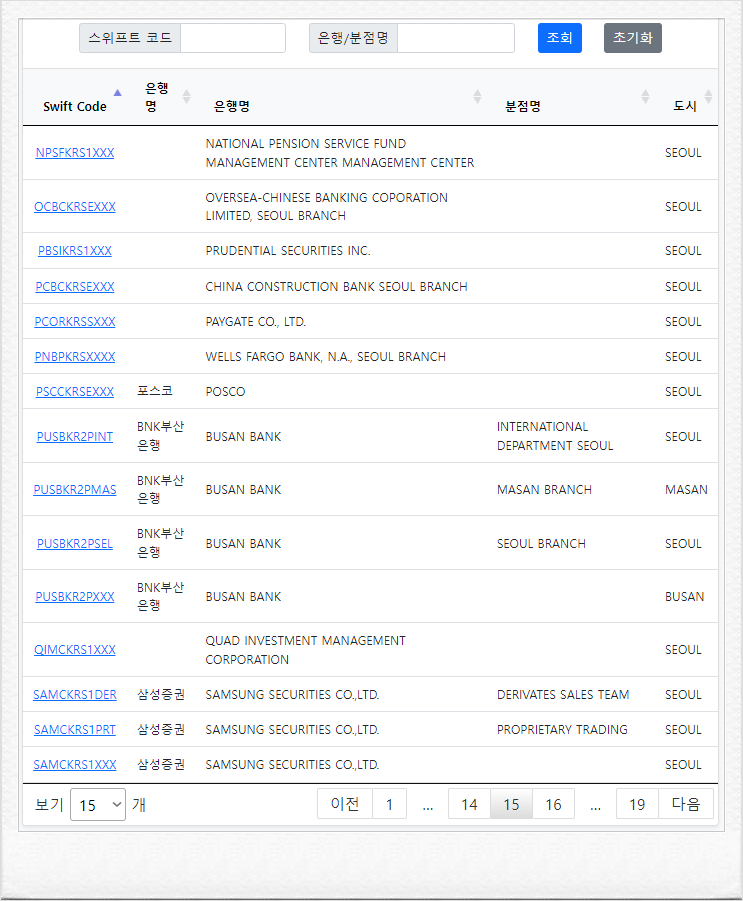The width and height of the screenshot is (743, 901).
Task: Click the Swift Code column header label
Action: point(75,107)
